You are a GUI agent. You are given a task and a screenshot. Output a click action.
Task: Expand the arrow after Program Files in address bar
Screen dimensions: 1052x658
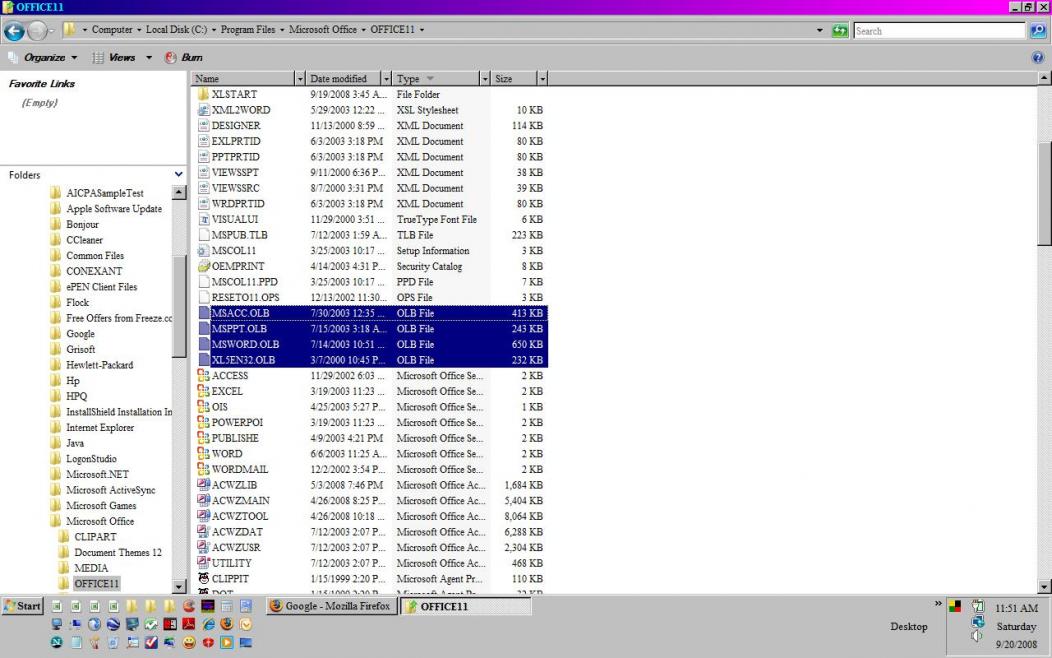pyautogui.click(x=282, y=30)
